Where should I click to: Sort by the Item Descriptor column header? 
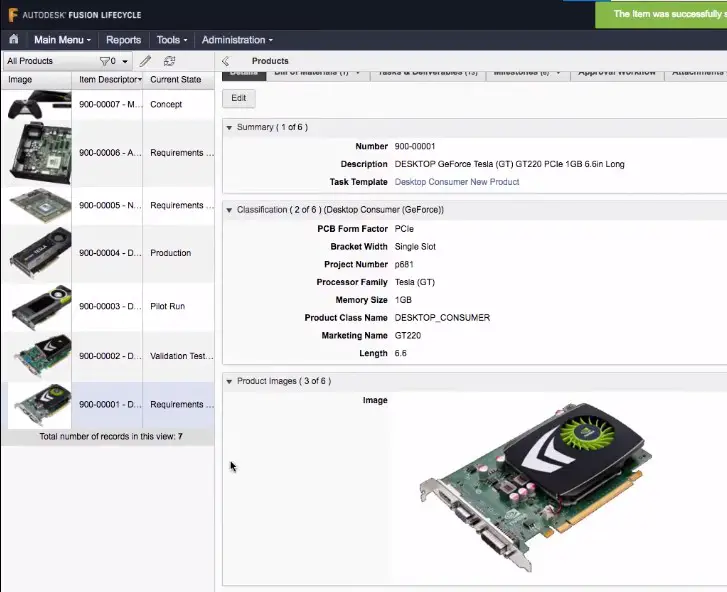coord(108,79)
